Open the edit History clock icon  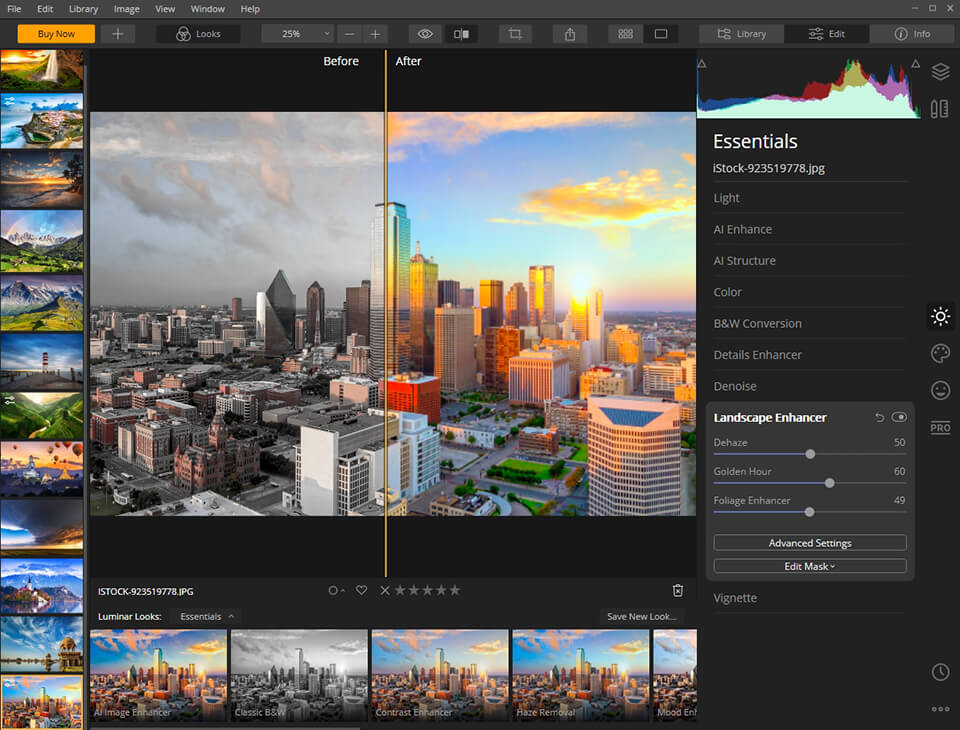coord(940,672)
